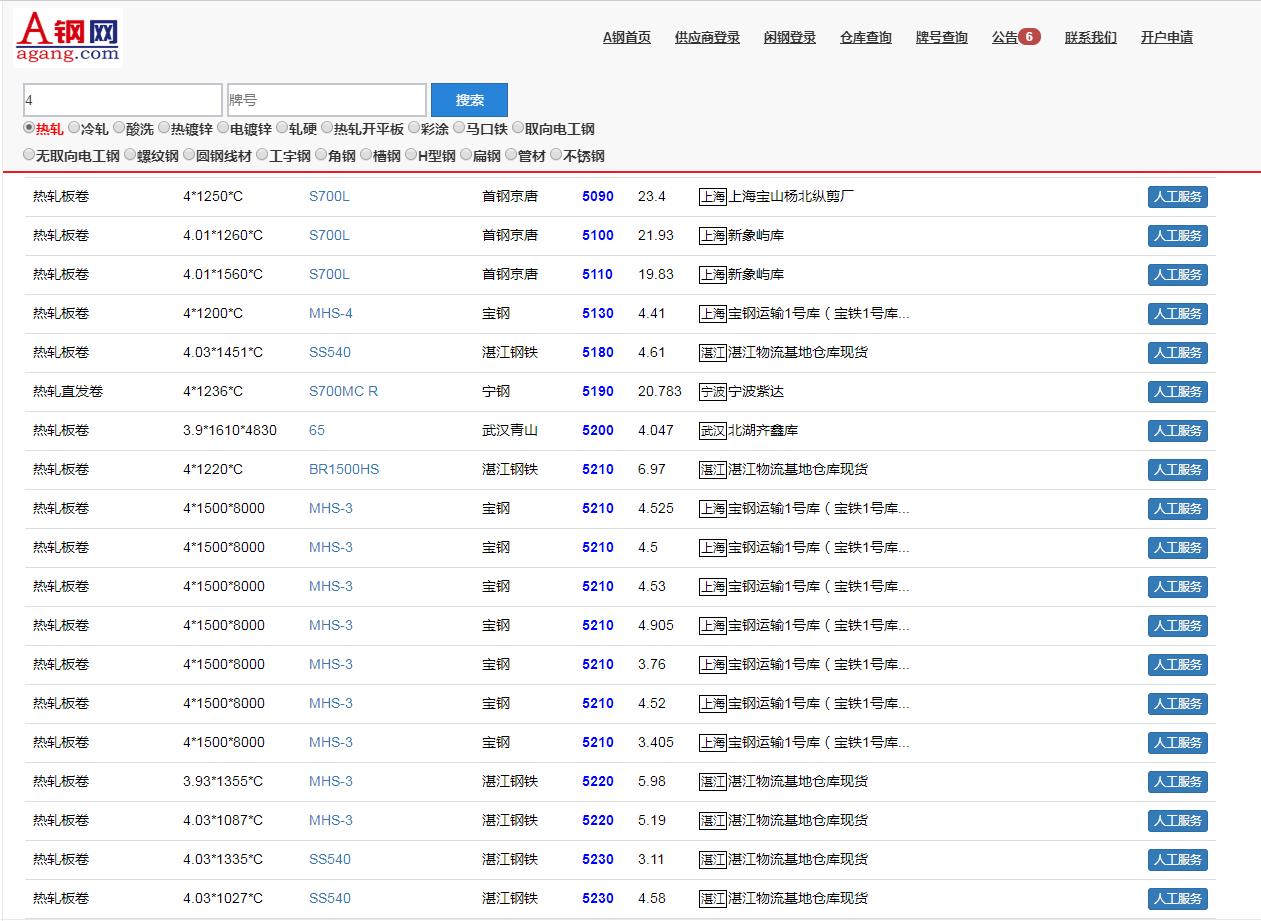
Task: Choose the 酸洗 category radio
Action: point(119,128)
